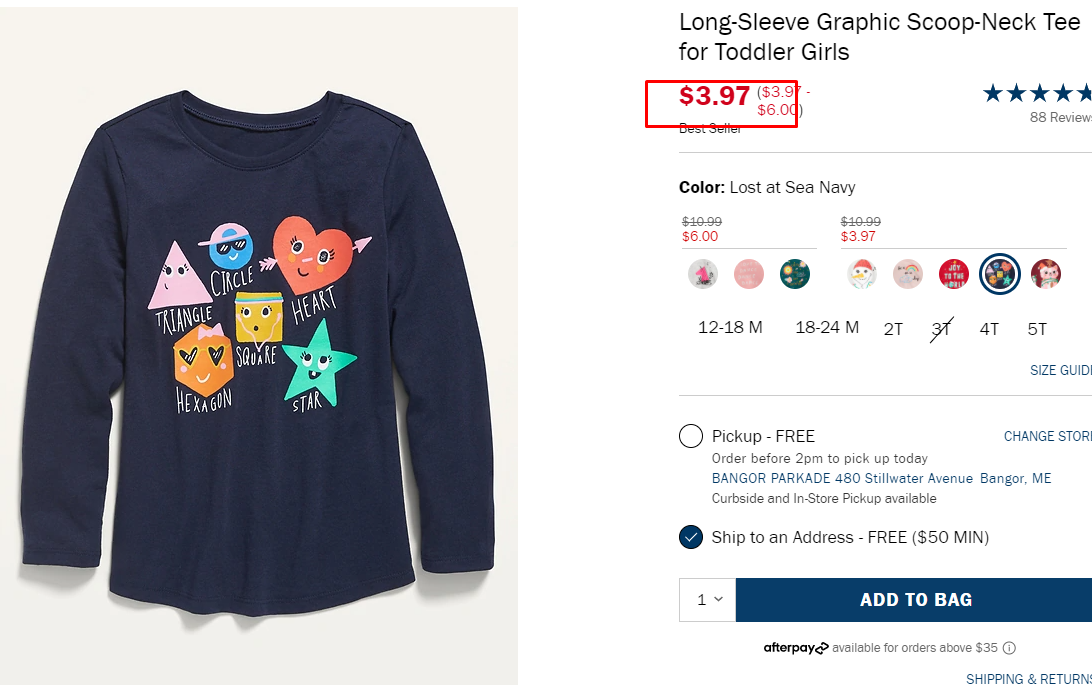Select size 4T
This screenshot has width=1092, height=685.
click(x=989, y=328)
